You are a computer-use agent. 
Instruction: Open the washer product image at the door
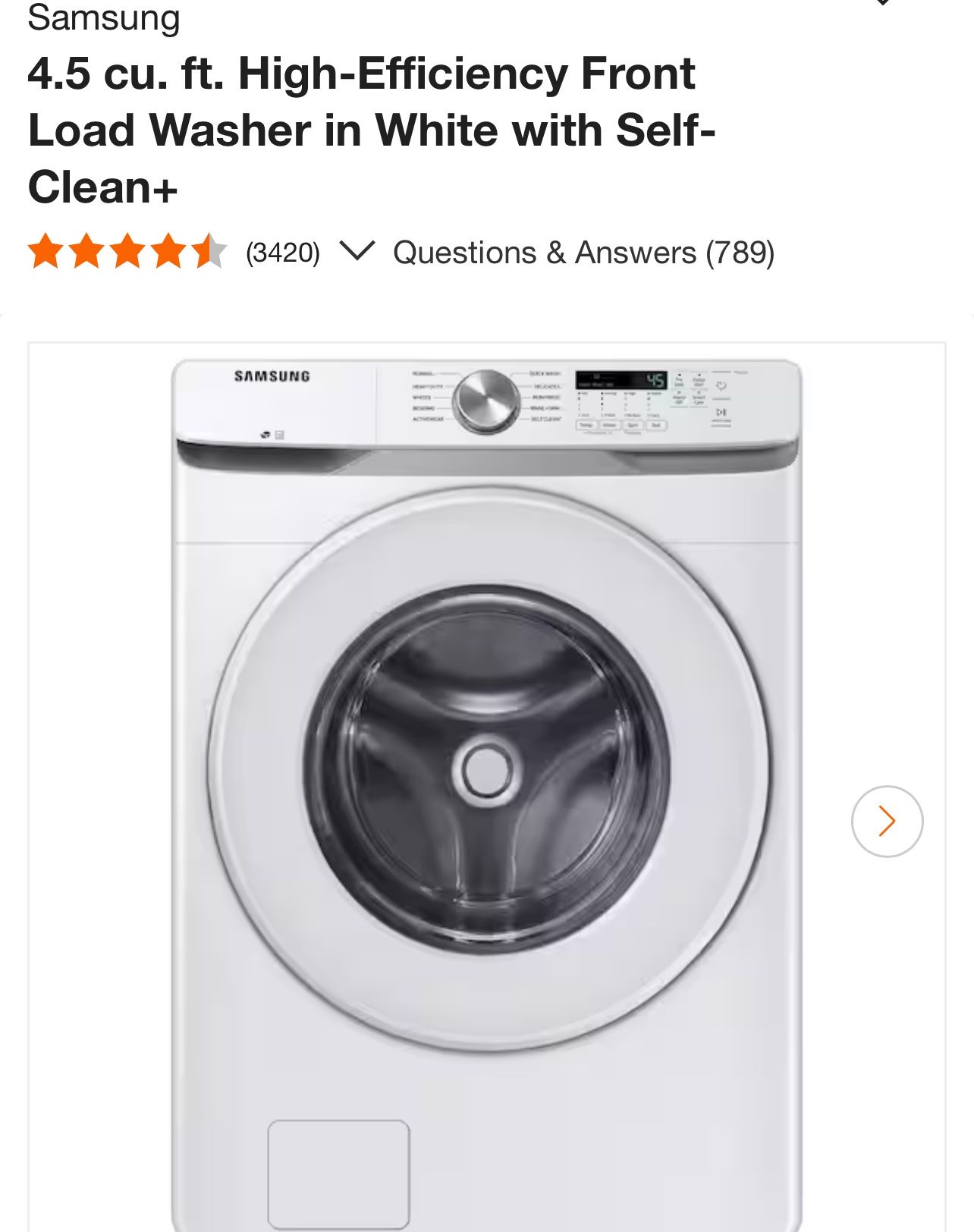(488, 769)
